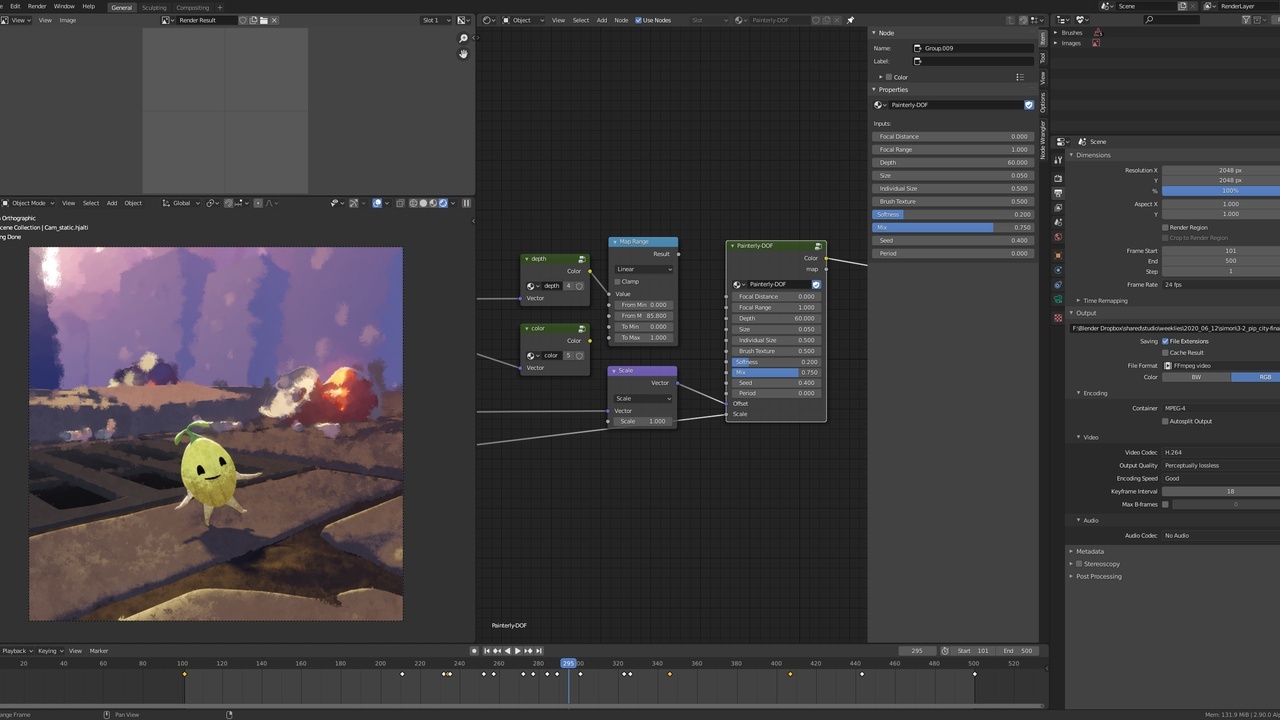Image resolution: width=1280 pixels, height=720 pixels.
Task: Click the Keying menu button in the timeline
Action: click(47, 651)
